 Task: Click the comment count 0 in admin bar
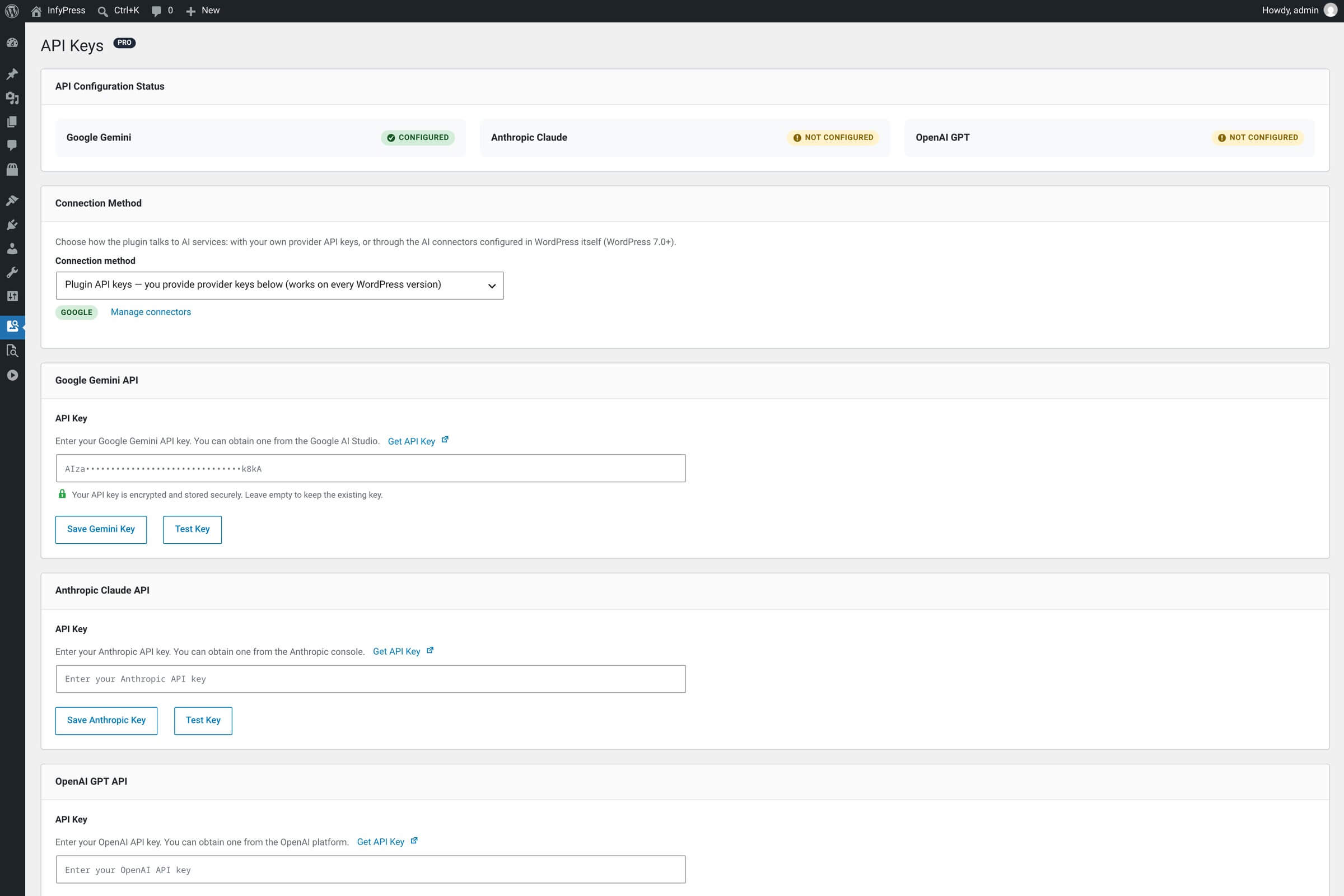tap(170, 10)
